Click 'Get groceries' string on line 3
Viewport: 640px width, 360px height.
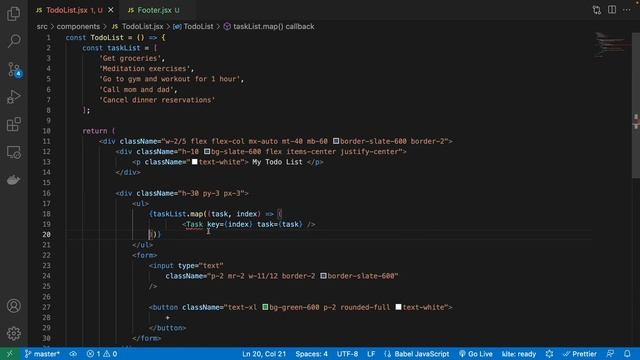pyautogui.click(x=130, y=58)
